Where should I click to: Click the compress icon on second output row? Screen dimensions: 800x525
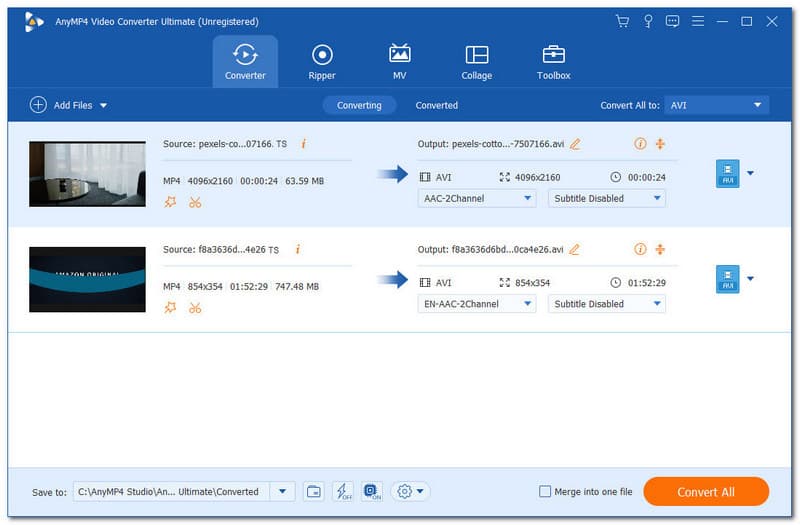coord(660,249)
